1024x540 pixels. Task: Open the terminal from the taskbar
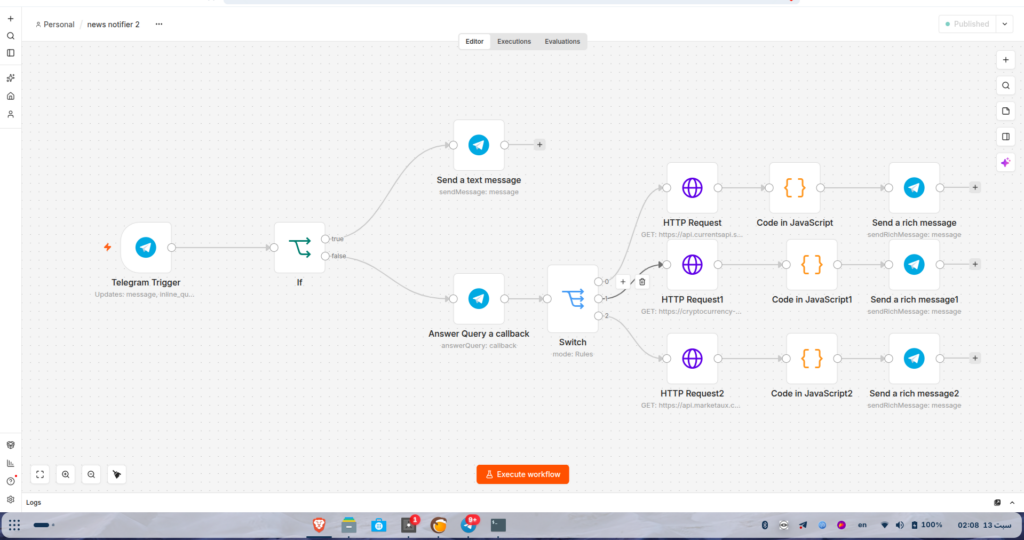tap(498, 525)
